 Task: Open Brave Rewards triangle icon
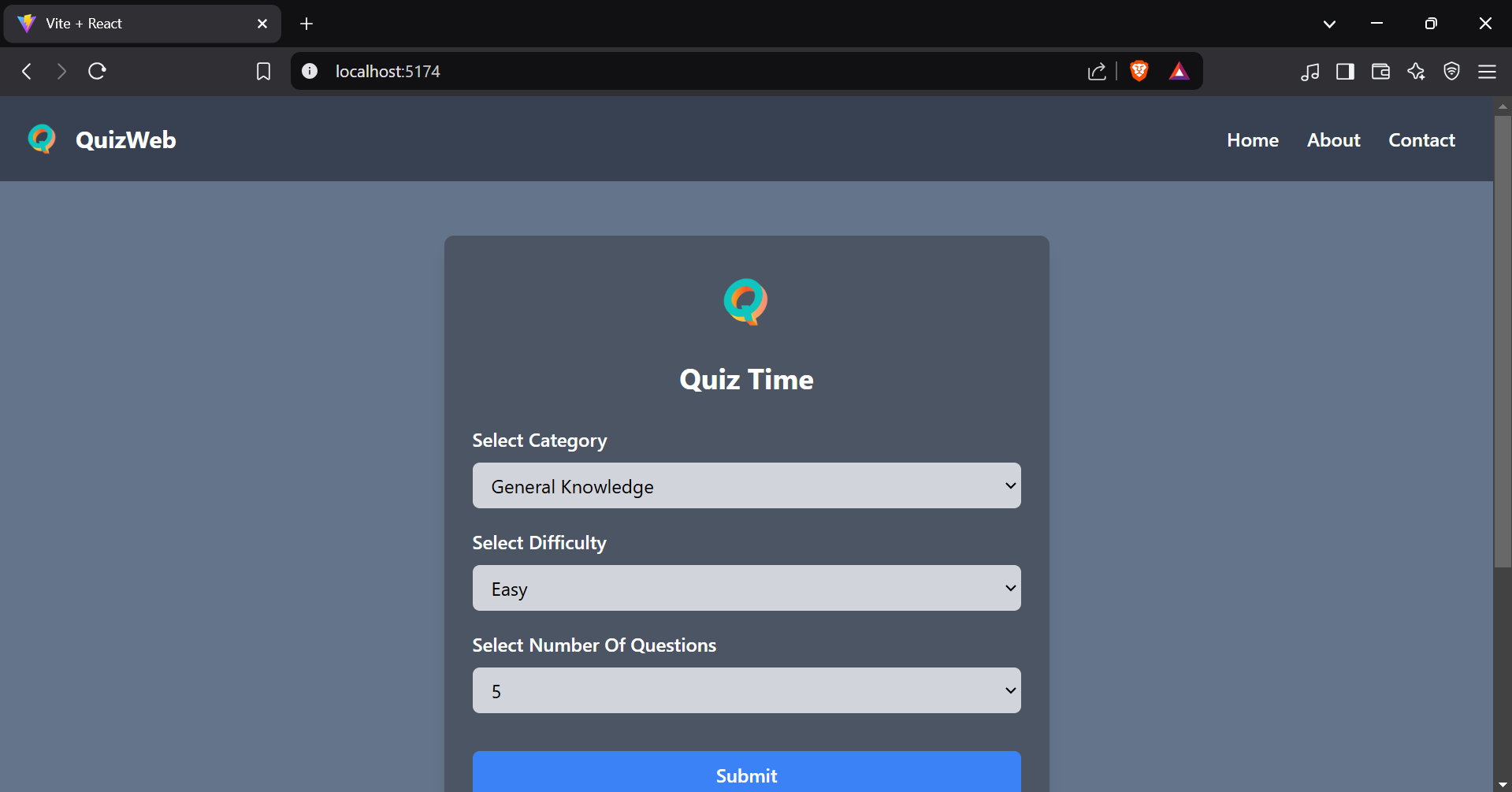click(1179, 72)
